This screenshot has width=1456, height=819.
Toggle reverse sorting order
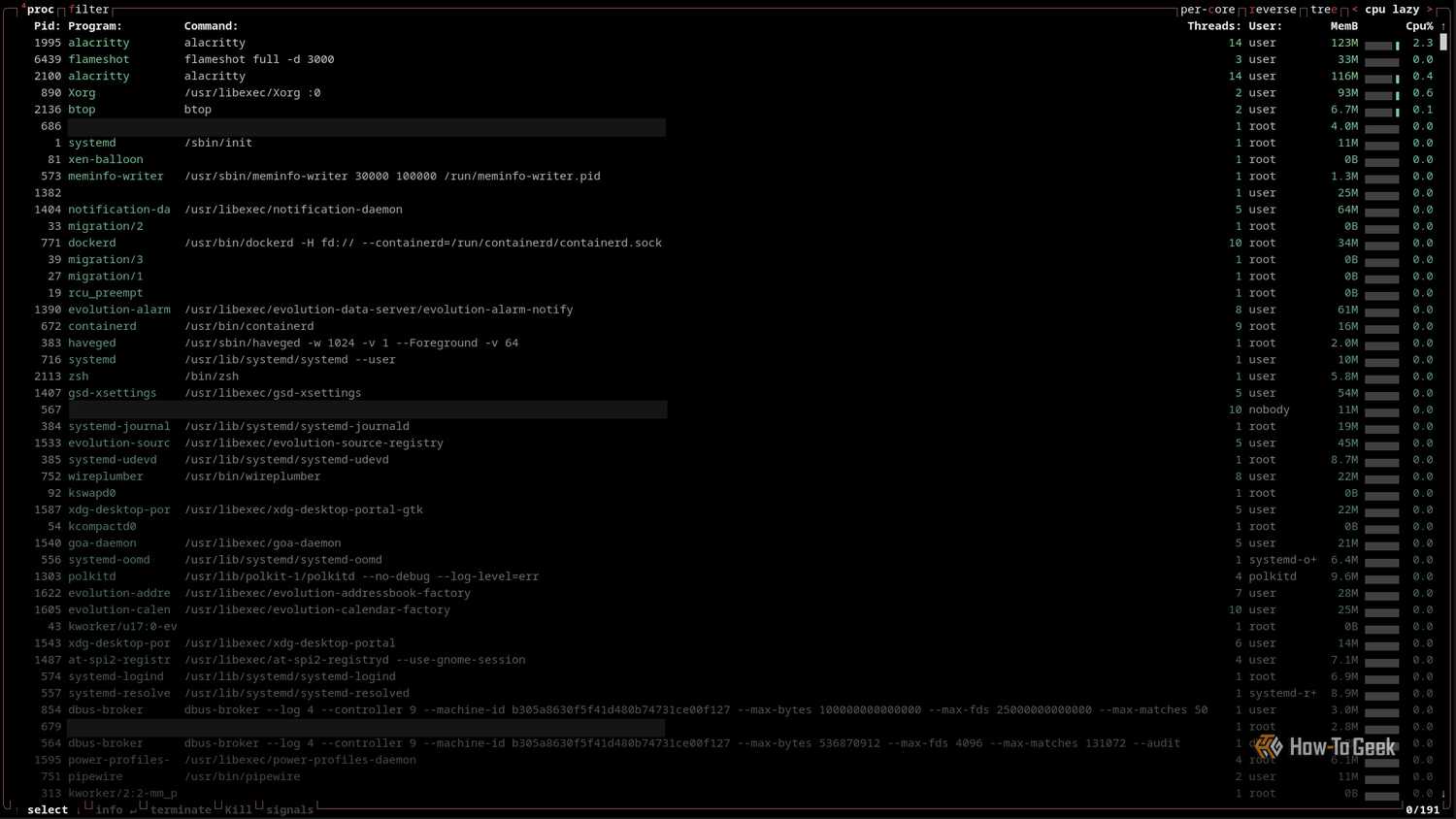tap(1273, 10)
